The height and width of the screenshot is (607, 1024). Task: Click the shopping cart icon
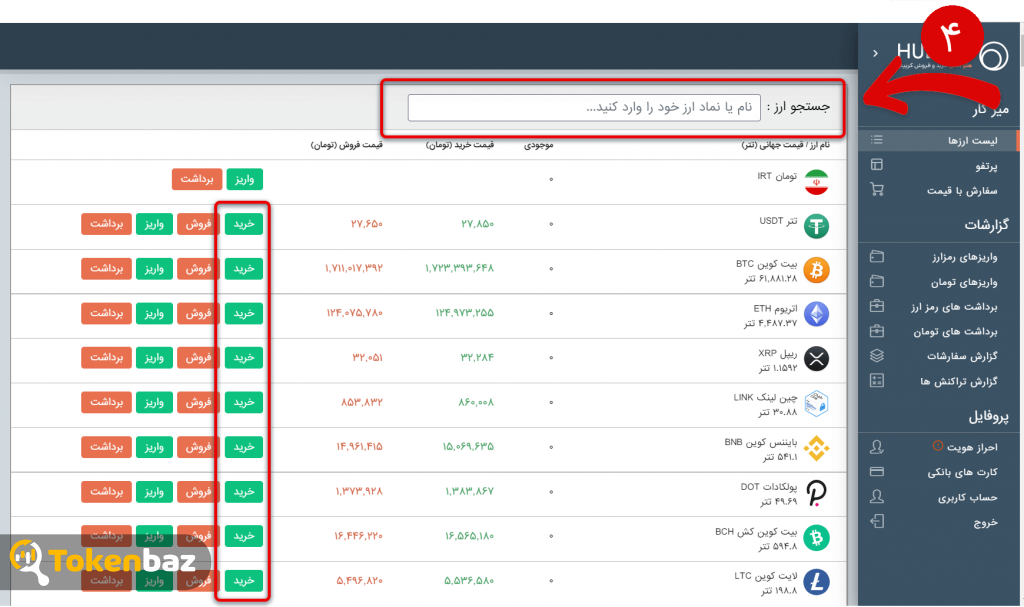tap(877, 189)
